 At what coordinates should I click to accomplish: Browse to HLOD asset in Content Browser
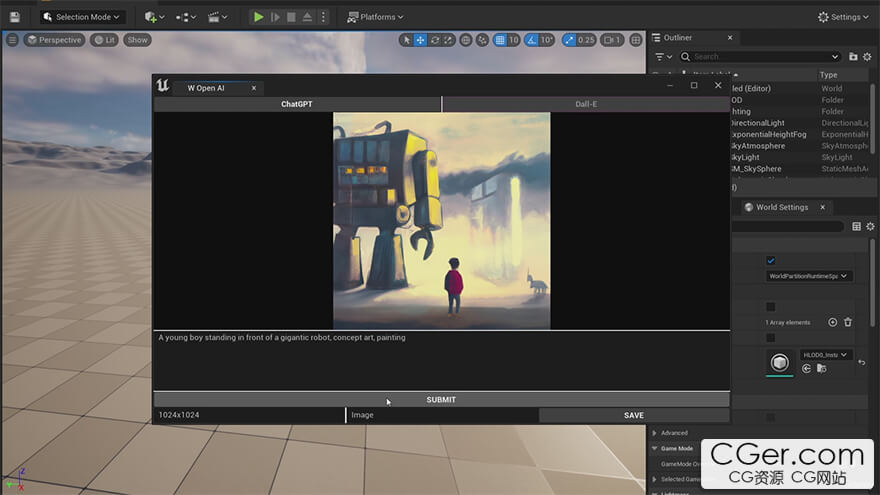822,369
